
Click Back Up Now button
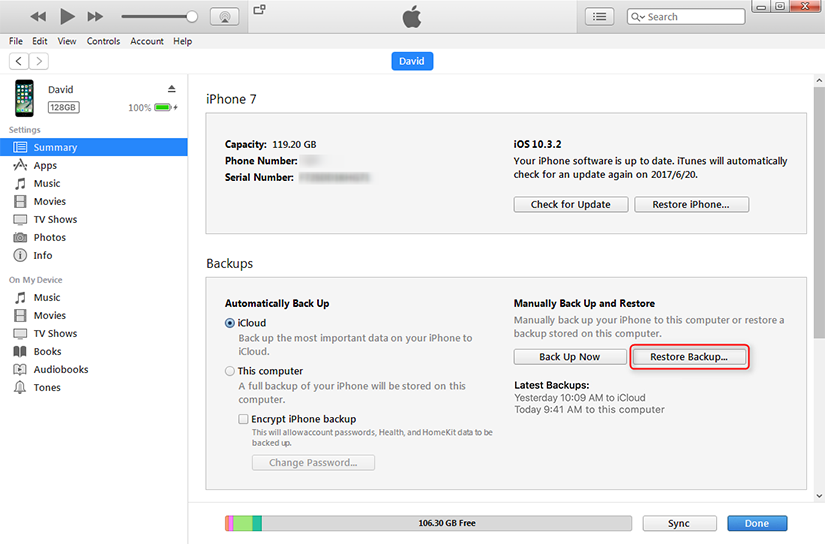(x=570, y=357)
